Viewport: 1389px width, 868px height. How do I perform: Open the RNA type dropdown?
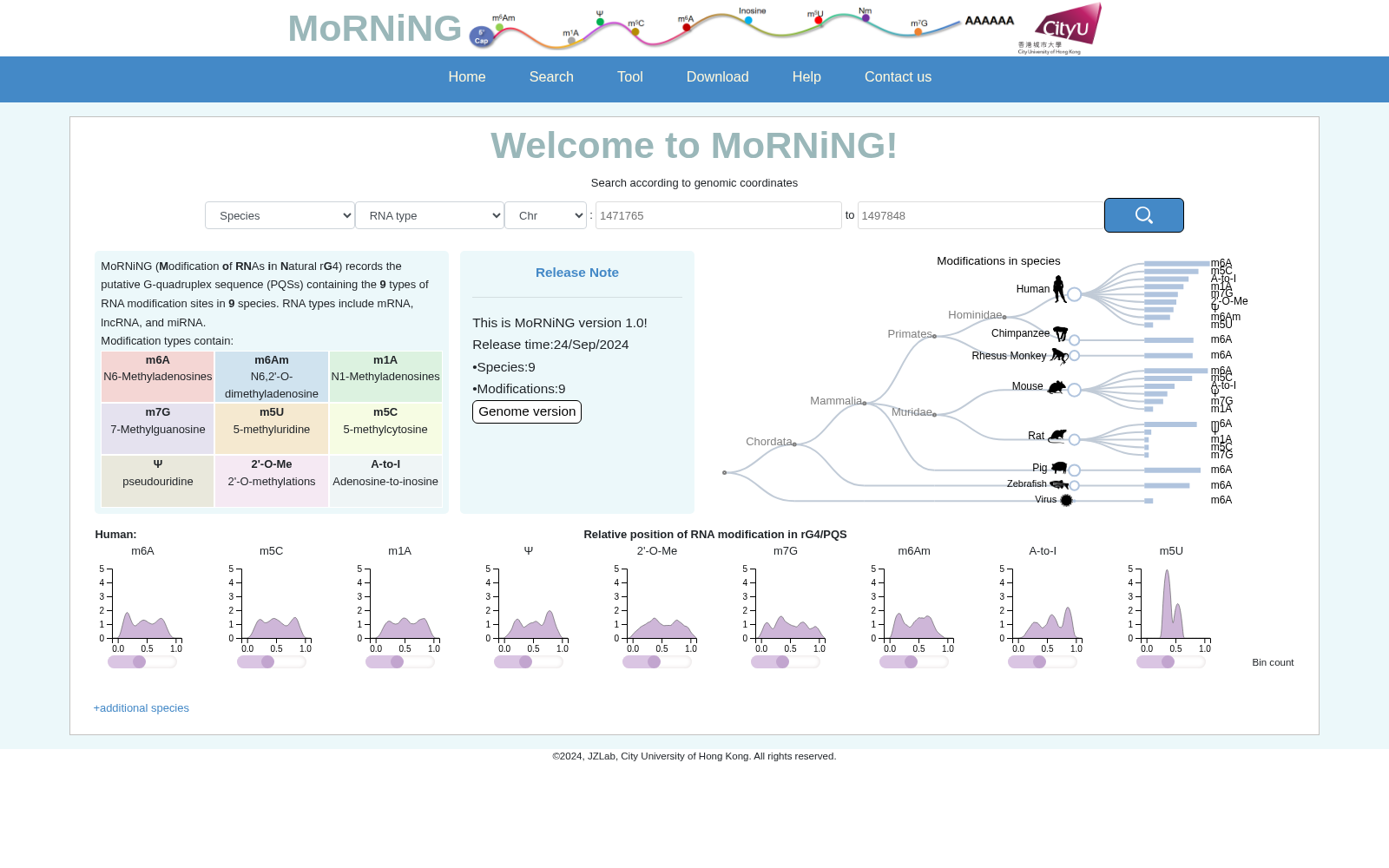click(430, 215)
